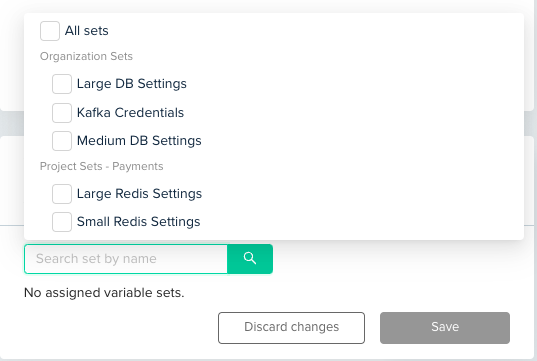537x361 pixels.
Task: Check the Large Redis Settings box
Action: click(62, 194)
